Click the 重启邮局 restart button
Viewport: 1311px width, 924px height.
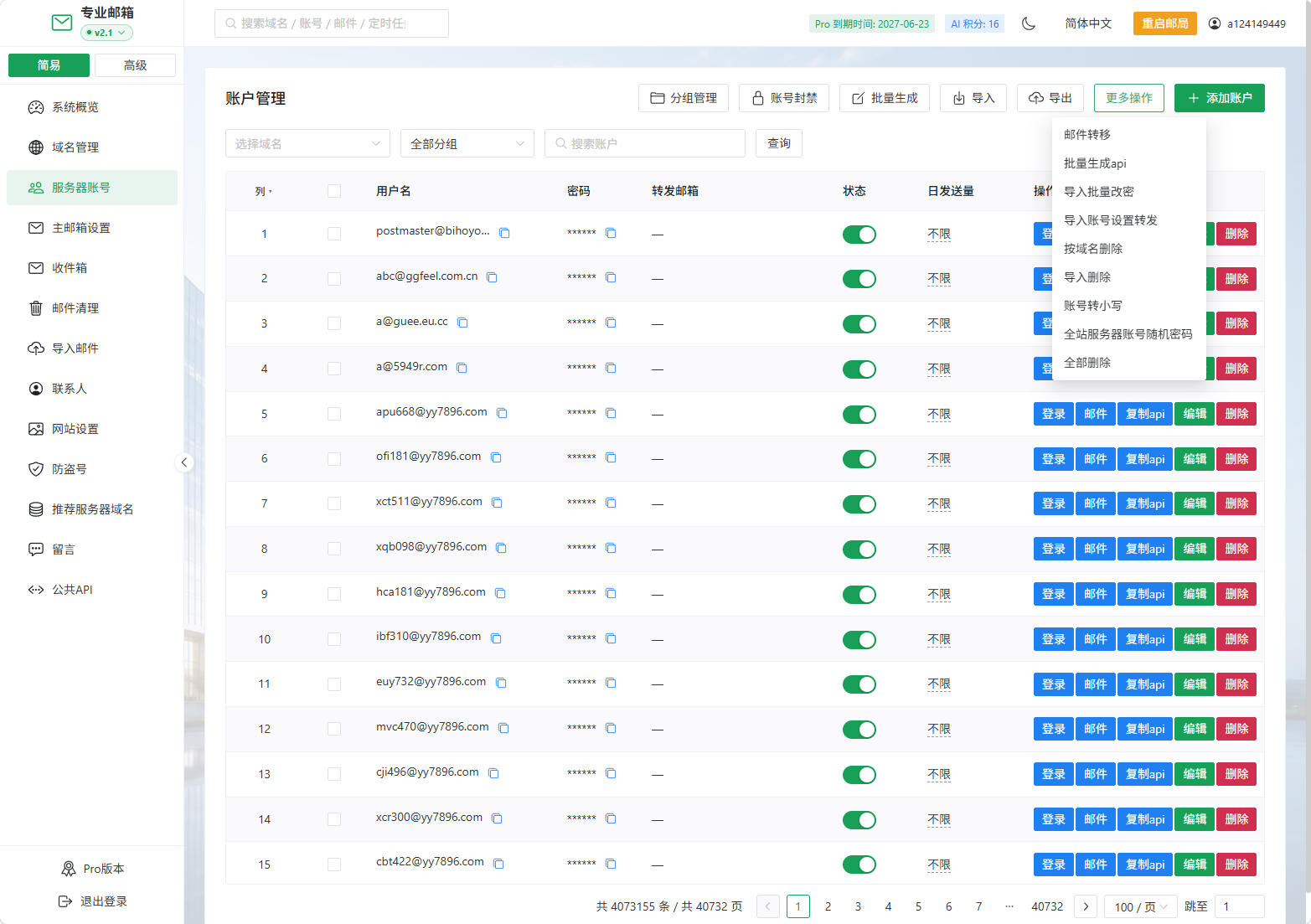pos(1164,23)
